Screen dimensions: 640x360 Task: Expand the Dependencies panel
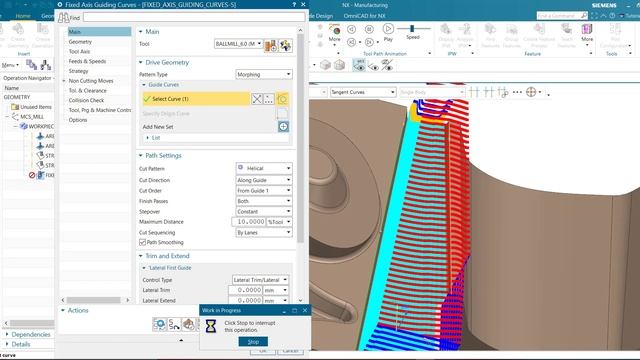click(x=7, y=334)
